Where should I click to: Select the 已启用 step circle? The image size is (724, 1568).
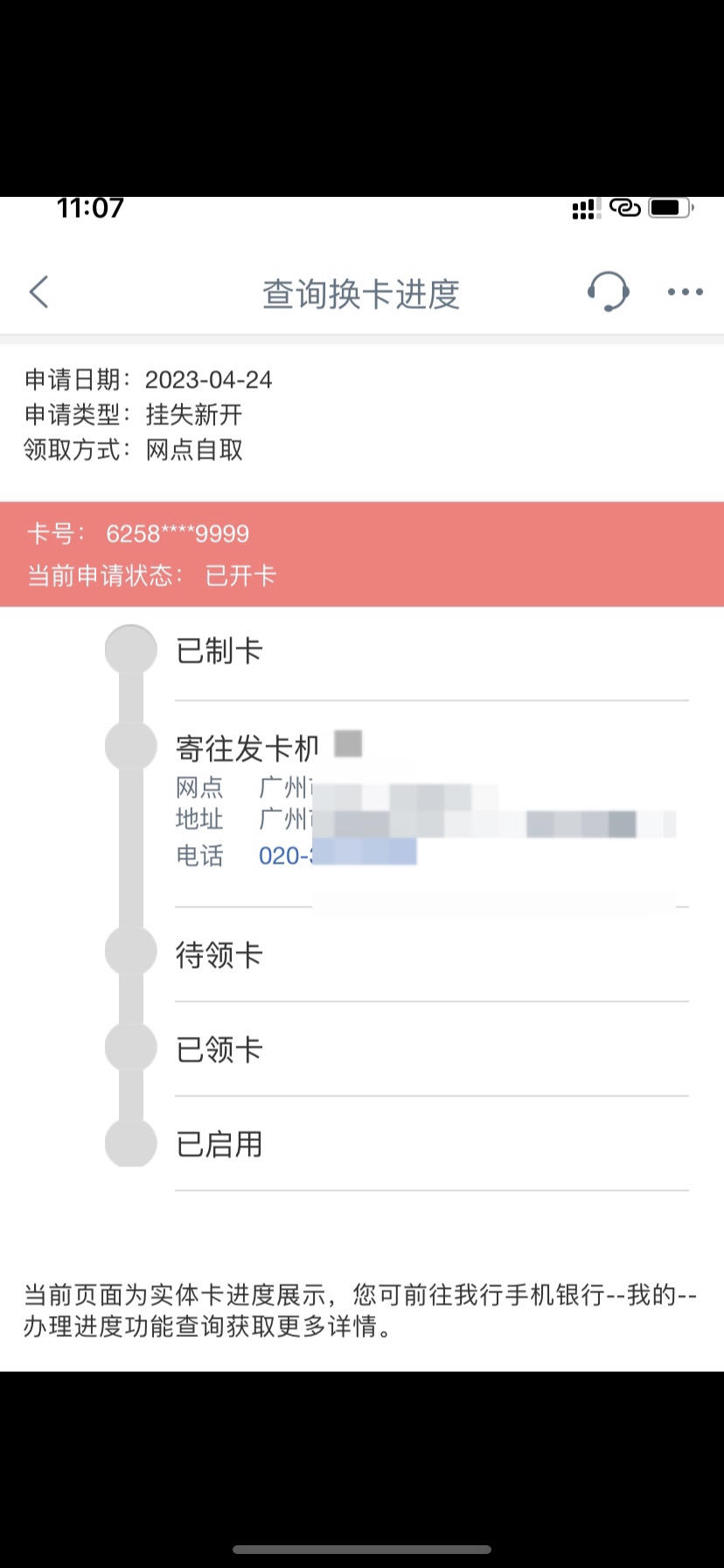(x=130, y=1141)
